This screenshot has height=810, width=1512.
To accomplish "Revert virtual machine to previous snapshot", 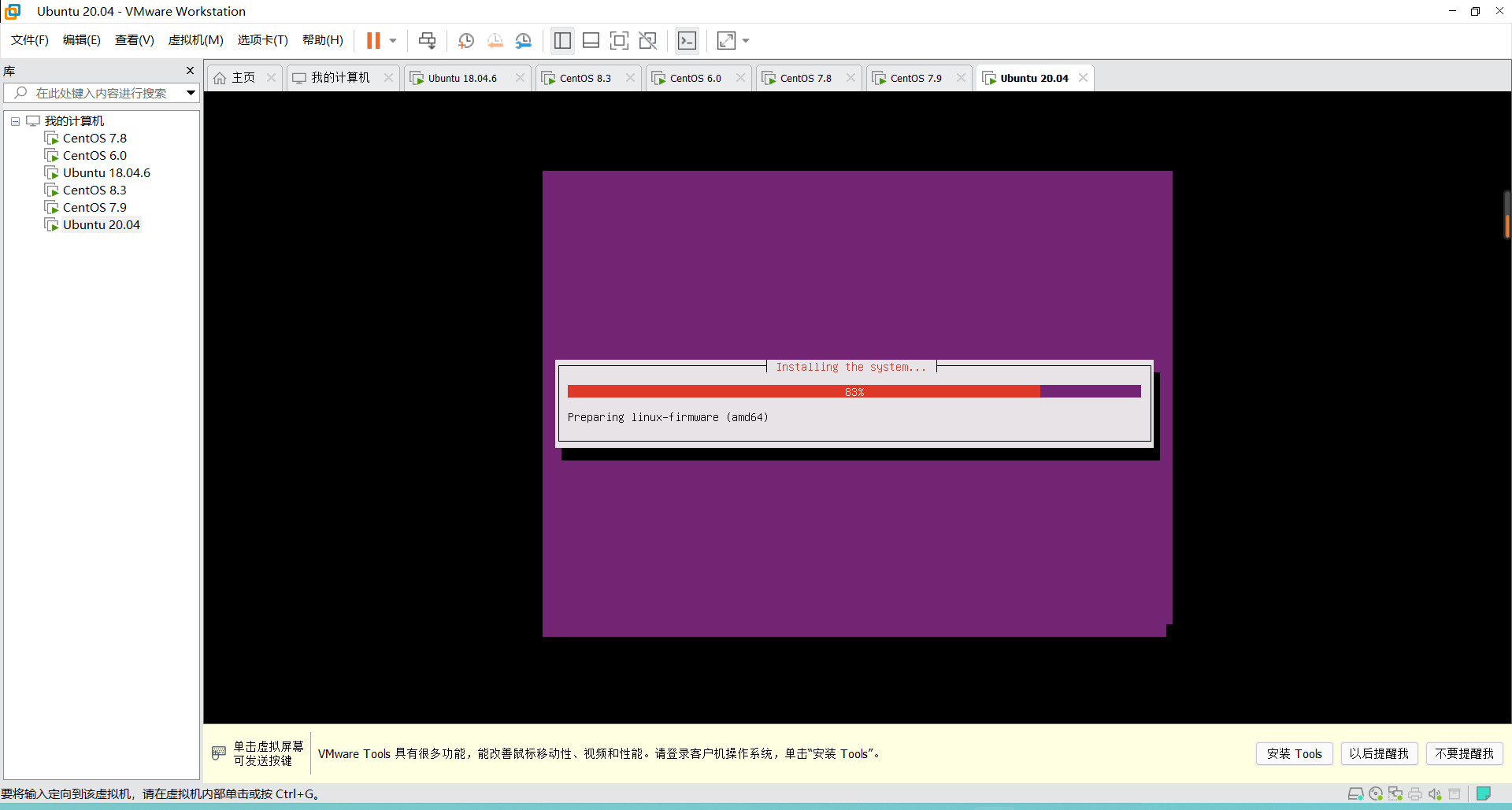I will tap(495, 40).
